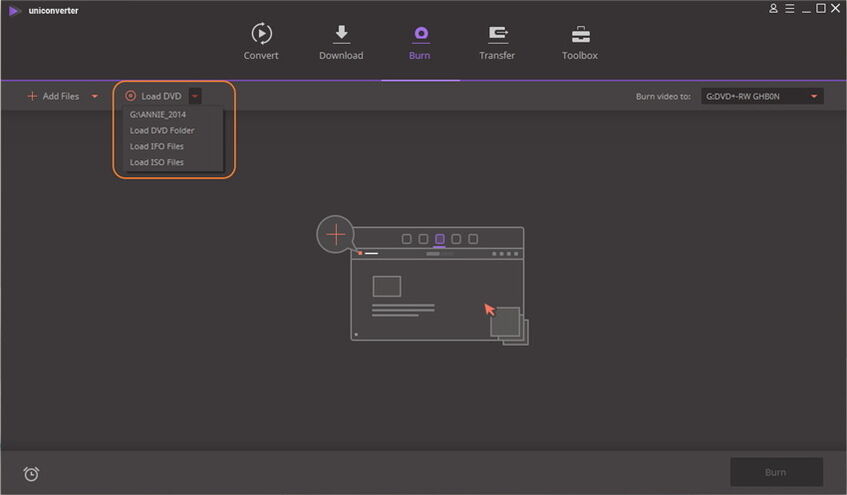Image resolution: width=847 pixels, height=495 pixels.
Task: Maximize the uniconverter window
Action: pos(821,8)
